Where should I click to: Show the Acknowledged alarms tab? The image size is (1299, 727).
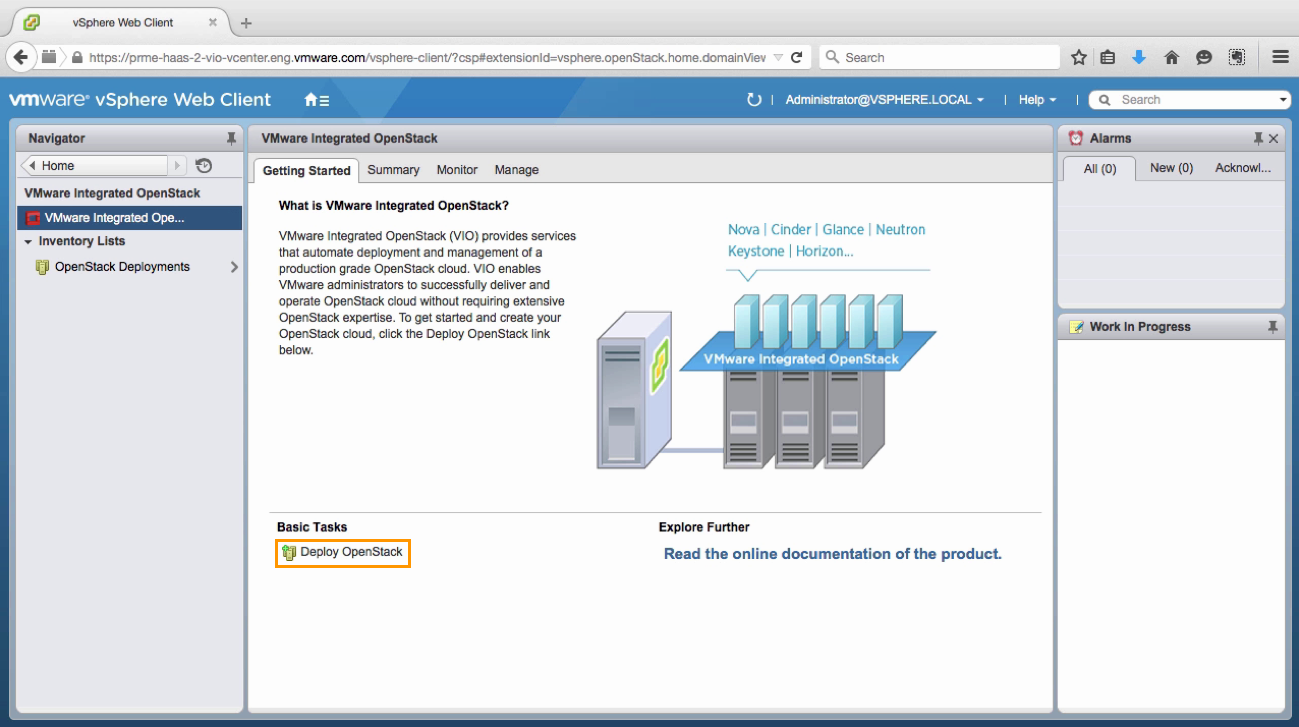[x=1242, y=168]
